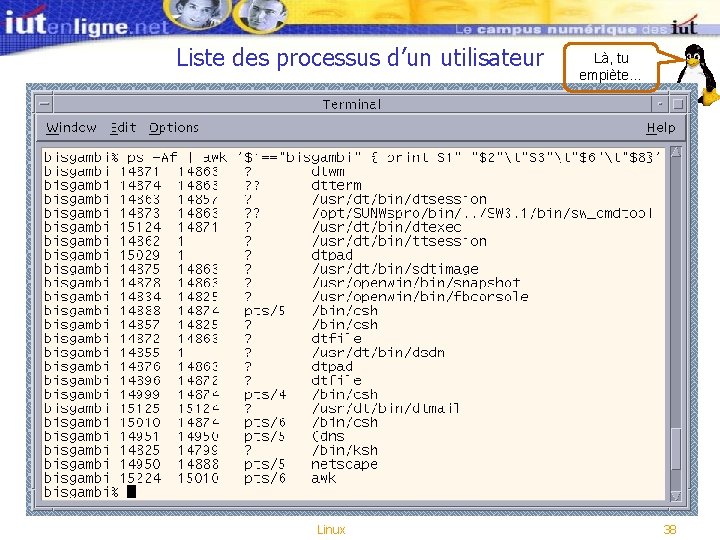Click the speech bubble 'Là, tu empiète...'

coord(610,67)
